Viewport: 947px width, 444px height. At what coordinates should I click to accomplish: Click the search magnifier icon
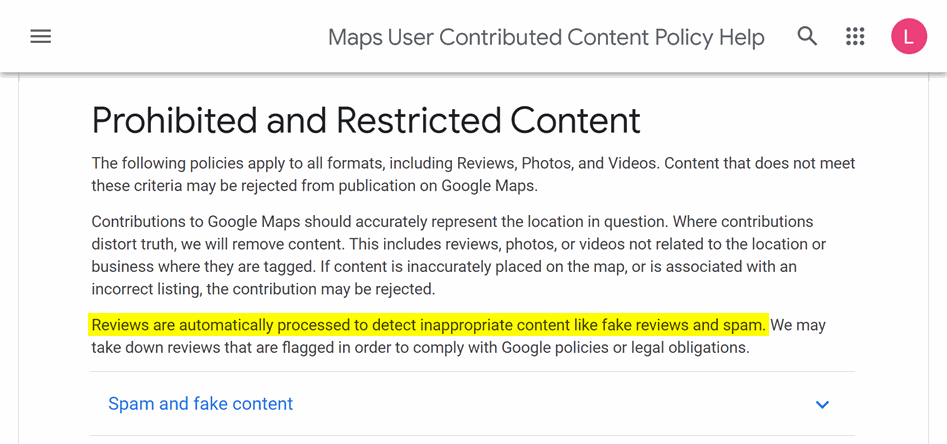807,37
